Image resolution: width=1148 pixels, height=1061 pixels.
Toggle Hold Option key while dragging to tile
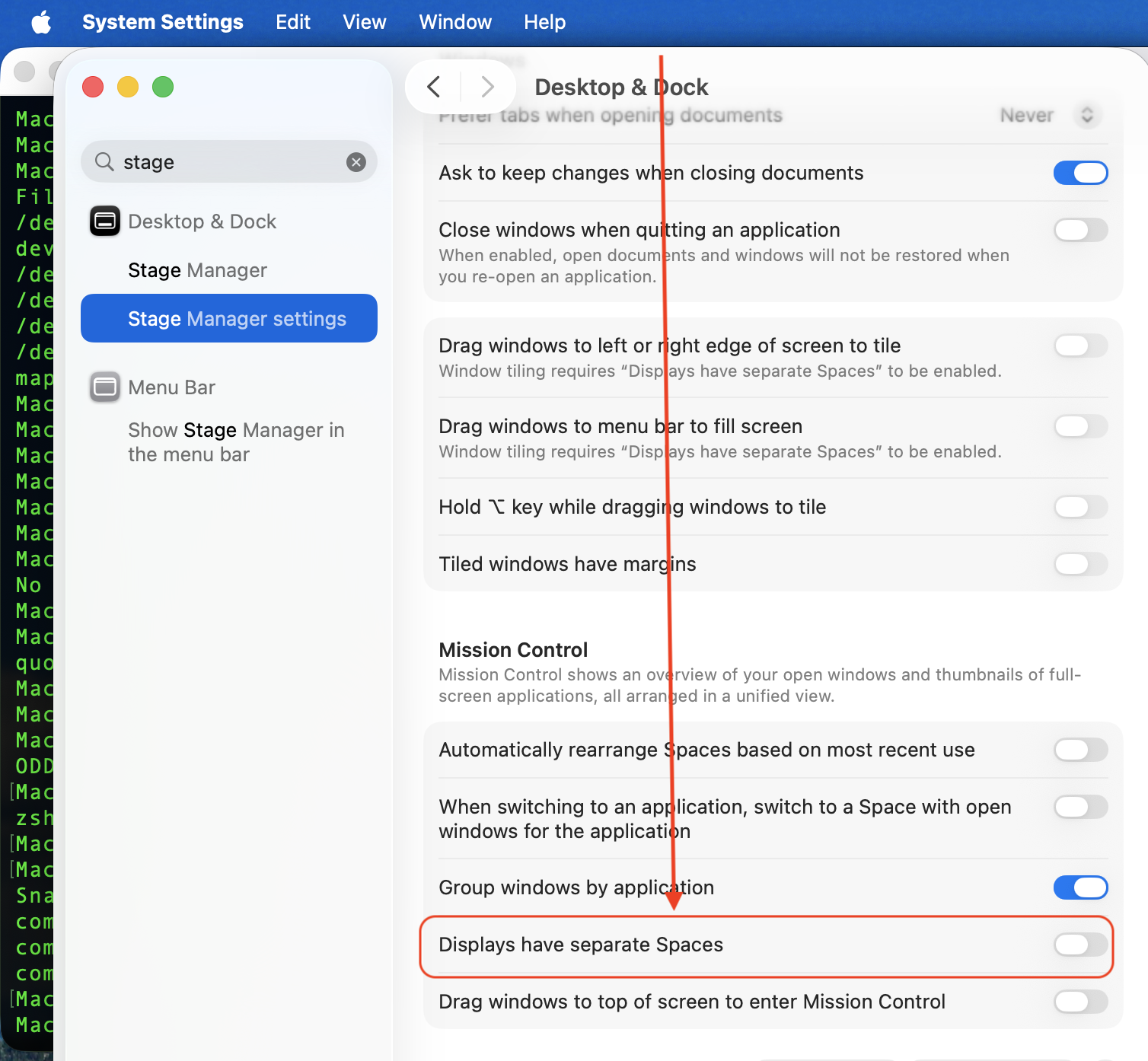click(1080, 507)
